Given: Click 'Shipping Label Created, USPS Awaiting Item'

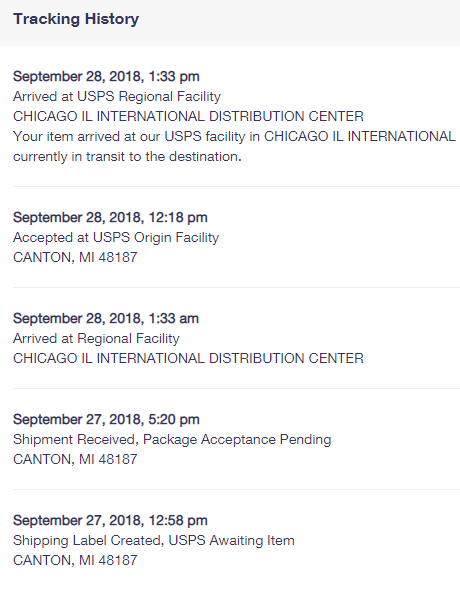Looking at the screenshot, I should (154, 540).
